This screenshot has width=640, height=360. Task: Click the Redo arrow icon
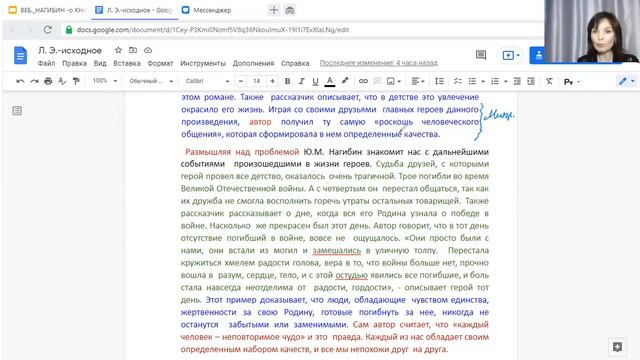34,81
